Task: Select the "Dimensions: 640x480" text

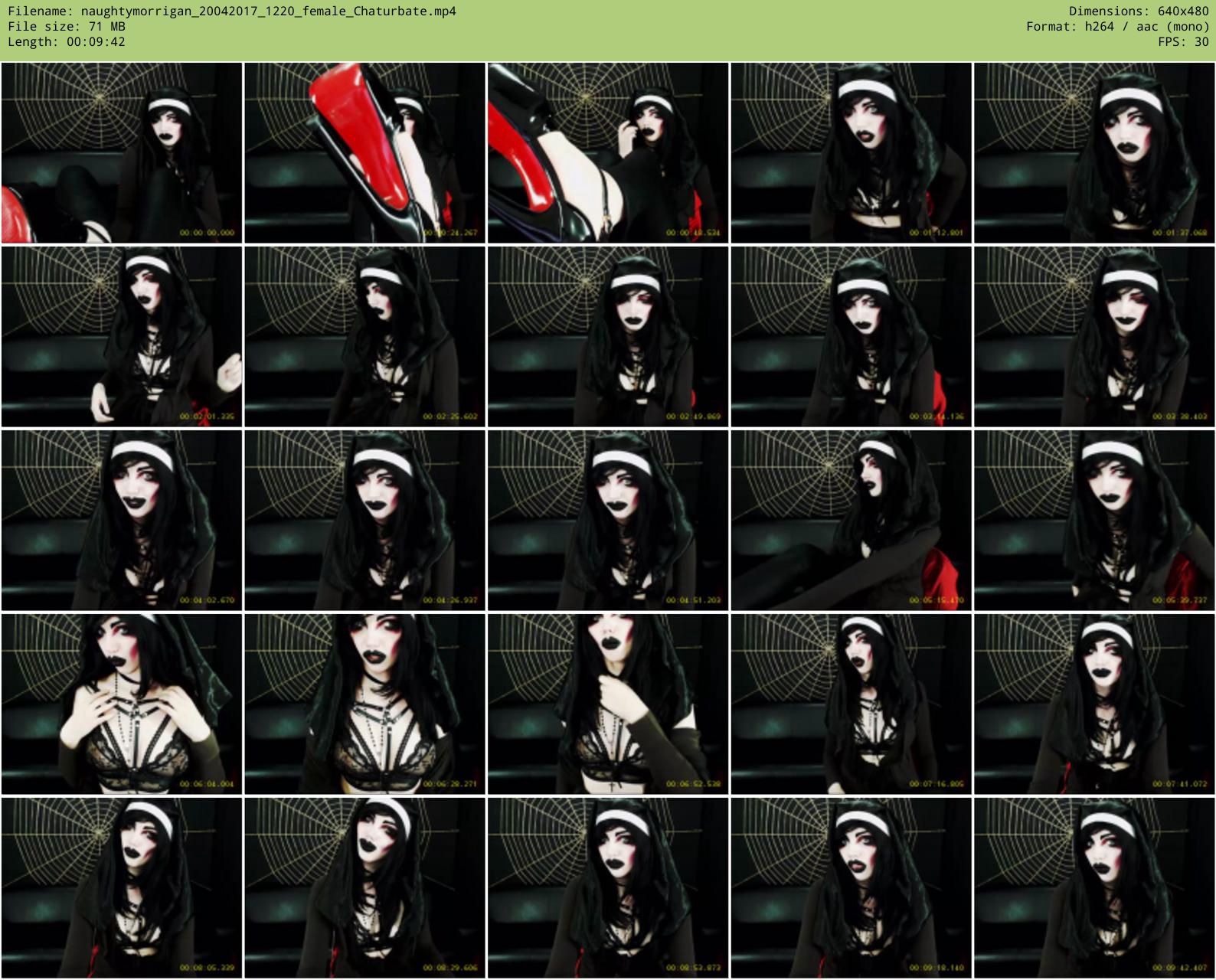Action: pyautogui.click(x=1139, y=11)
